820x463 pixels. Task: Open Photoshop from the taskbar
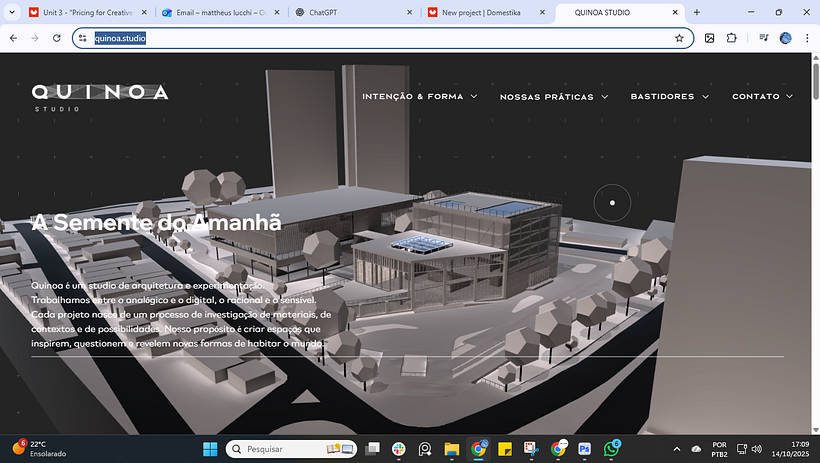tap(584, 449)
